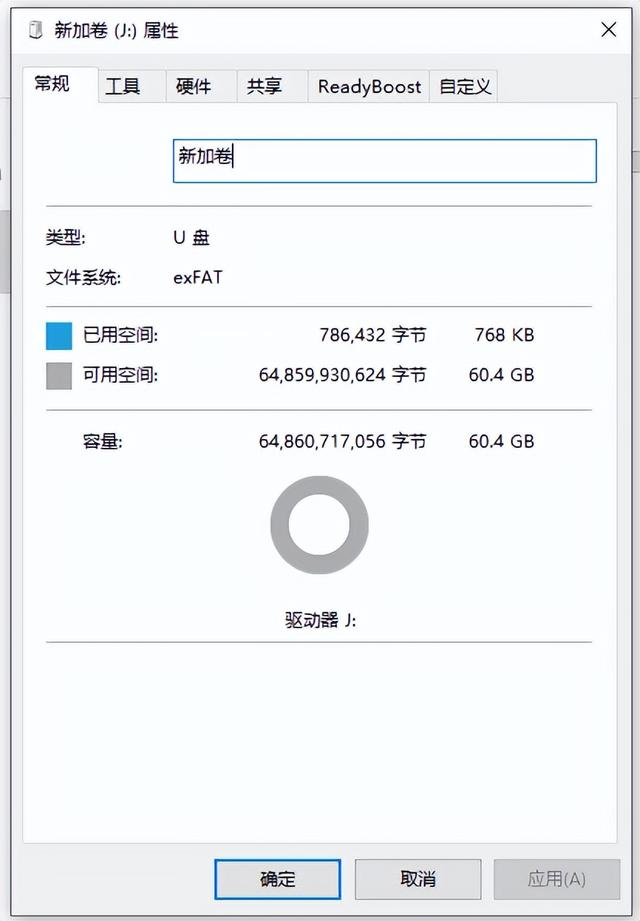Click the exFAT file system value
The width and height of the screenshot is (640, 921).
[198, 277]
